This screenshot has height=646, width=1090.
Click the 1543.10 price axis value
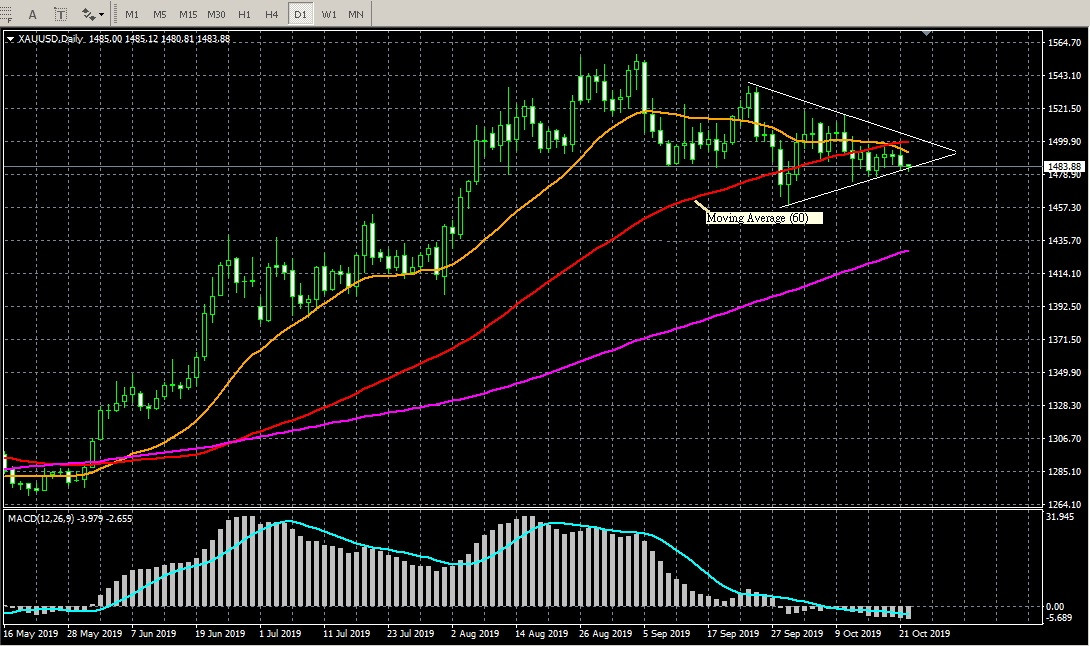[x=1064, y=75]
